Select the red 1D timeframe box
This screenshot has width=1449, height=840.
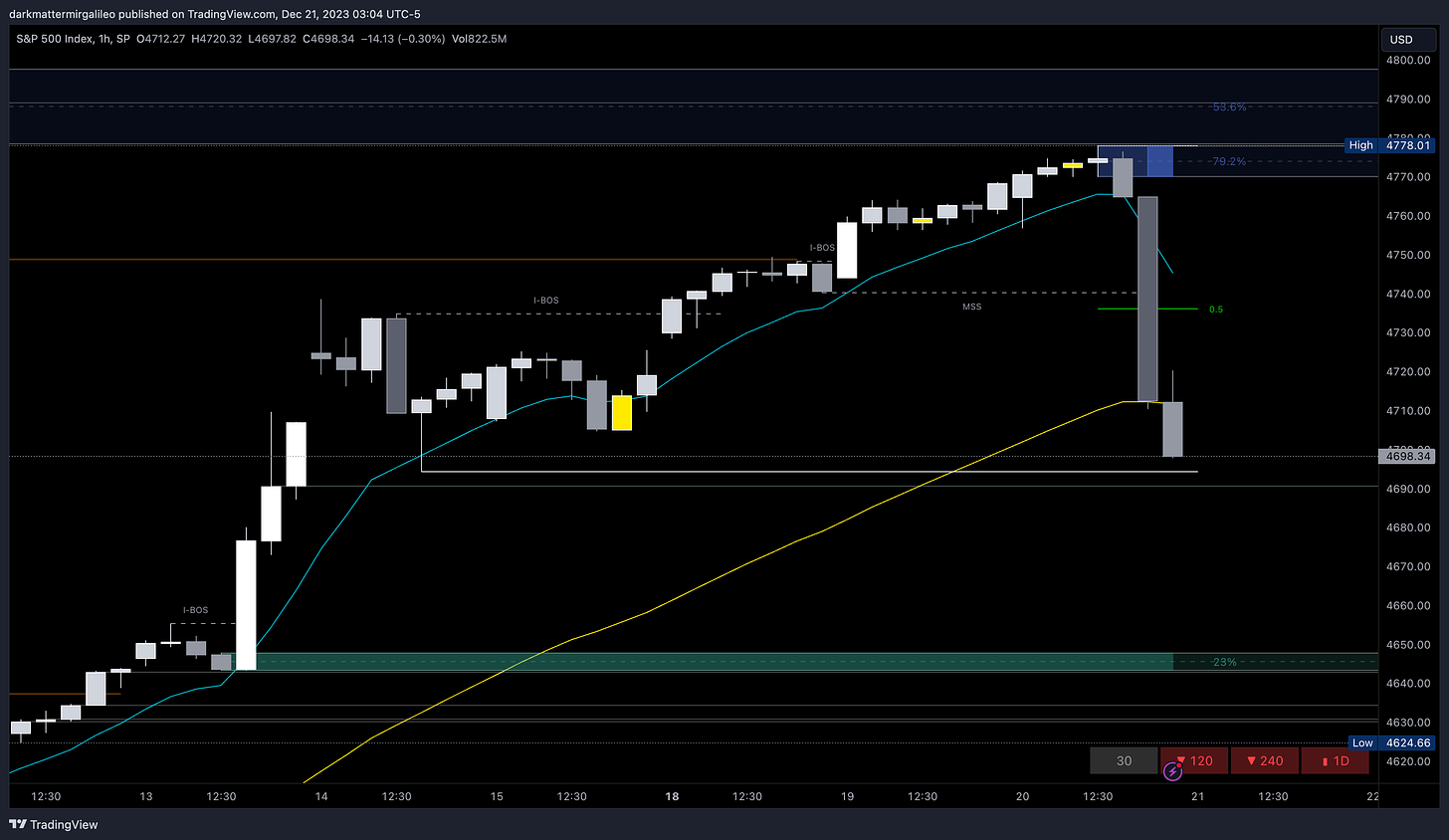click(1336, 760)
